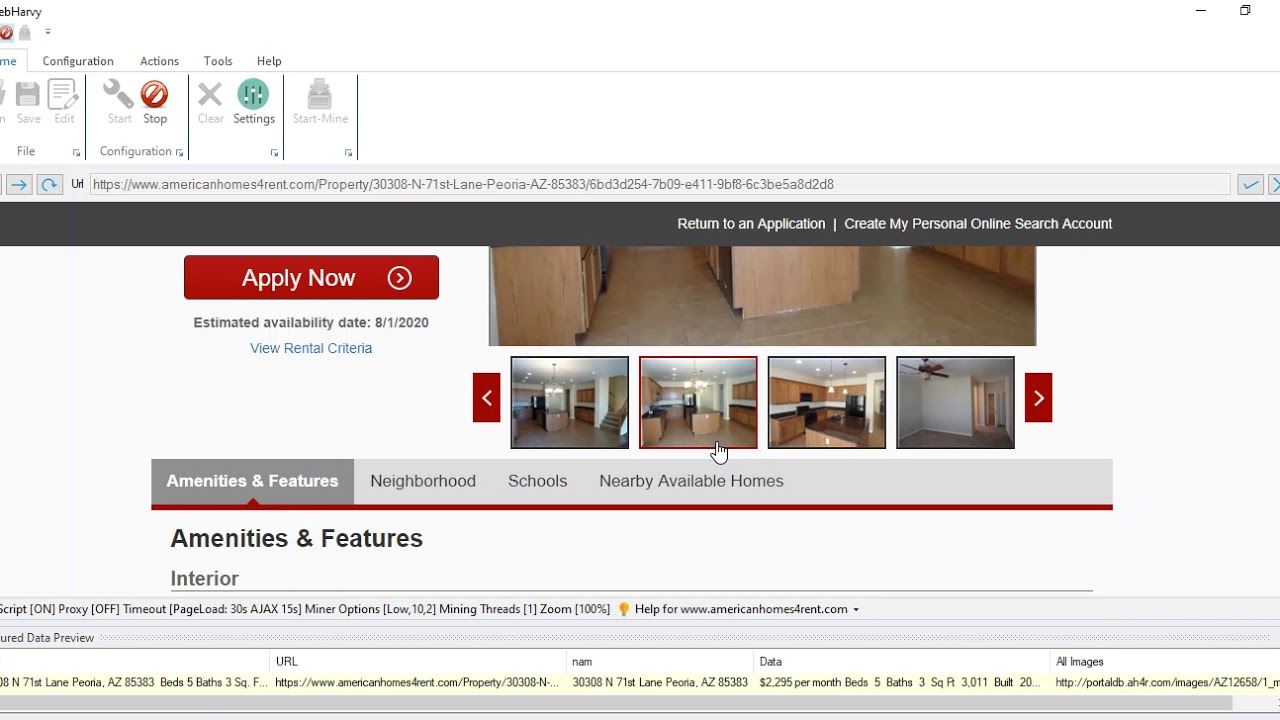Click the captured URL cell value
Screen dimensions: 1280x720
click(418, 682)
